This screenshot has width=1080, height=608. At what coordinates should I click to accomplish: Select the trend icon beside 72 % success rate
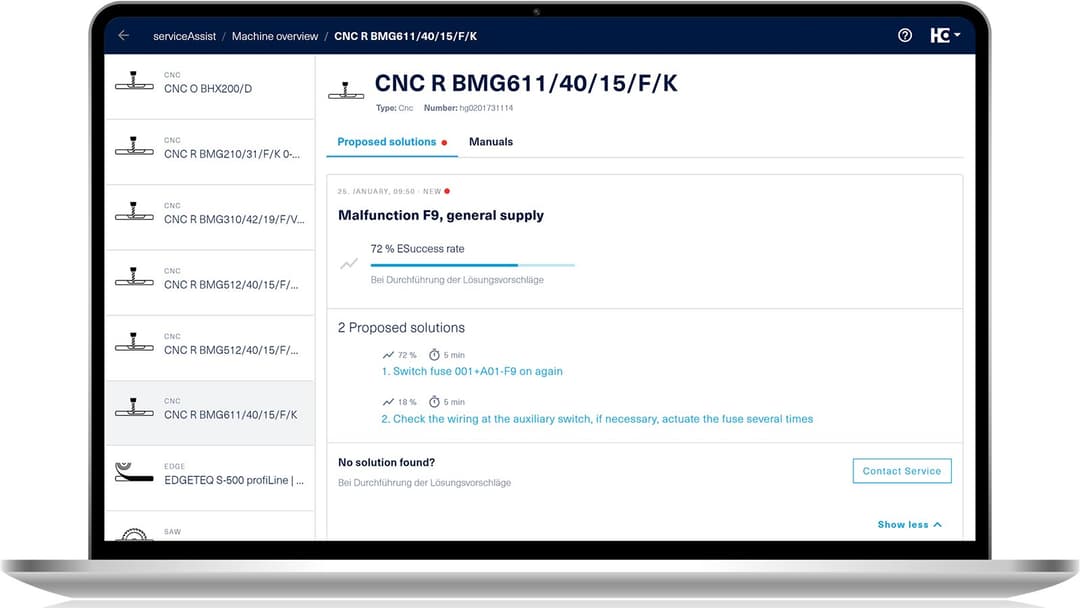click(x=349, y=264)
